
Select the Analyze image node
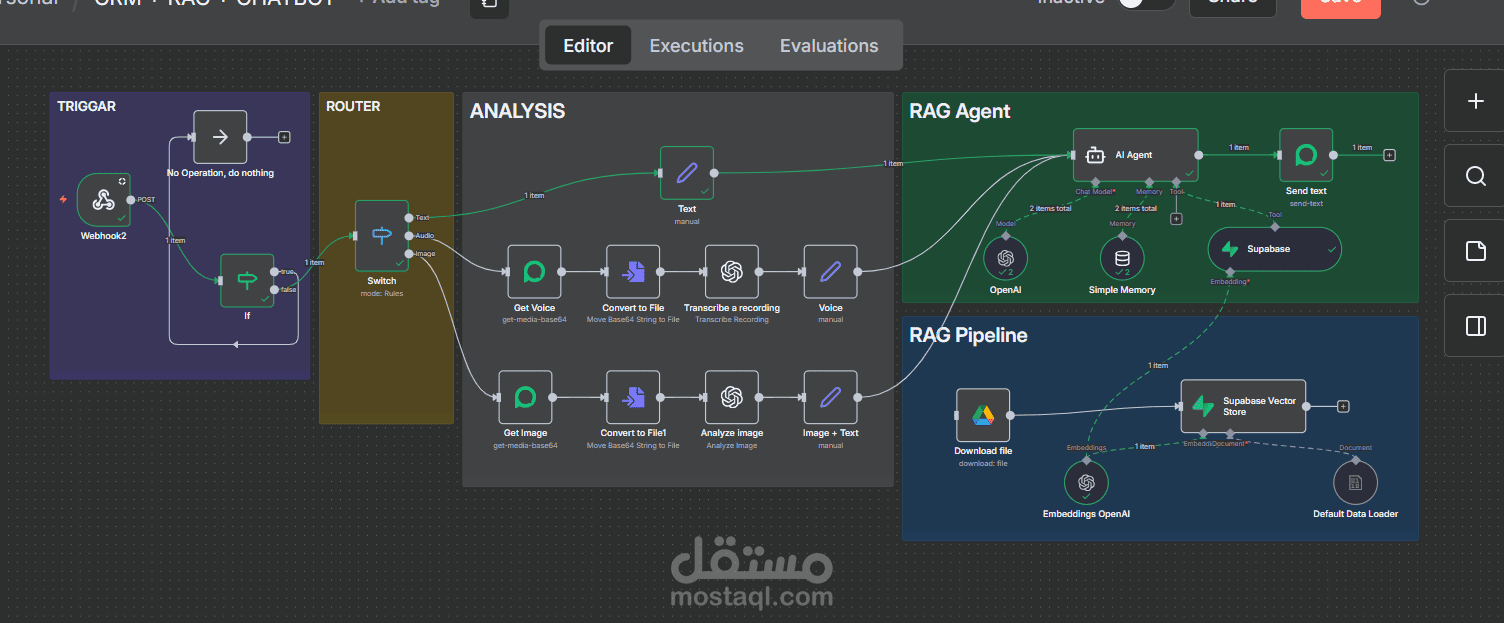pyautogui.click(x=731, y=396)
